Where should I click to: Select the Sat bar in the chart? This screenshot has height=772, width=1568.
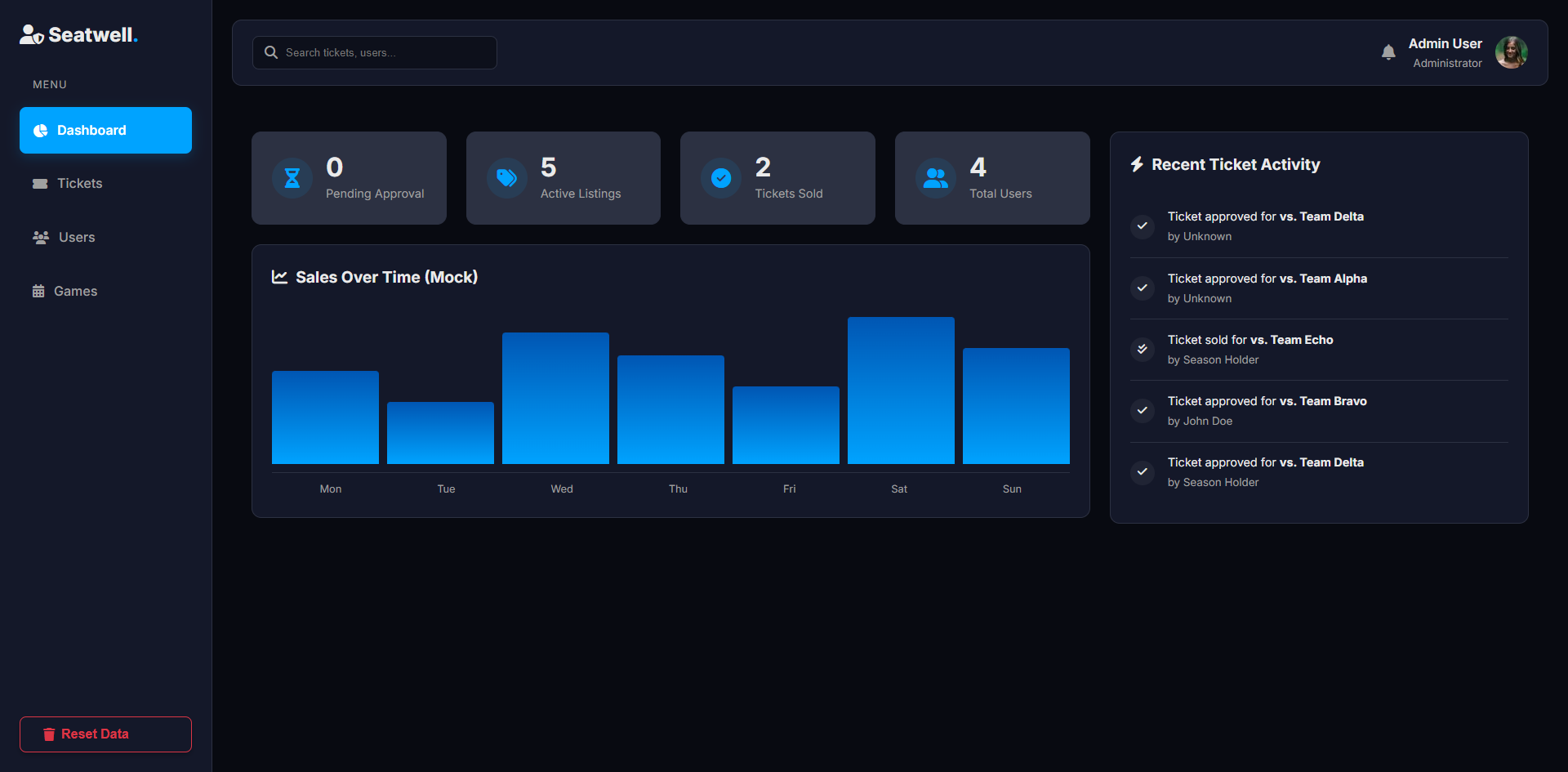[x=901, y=390]
